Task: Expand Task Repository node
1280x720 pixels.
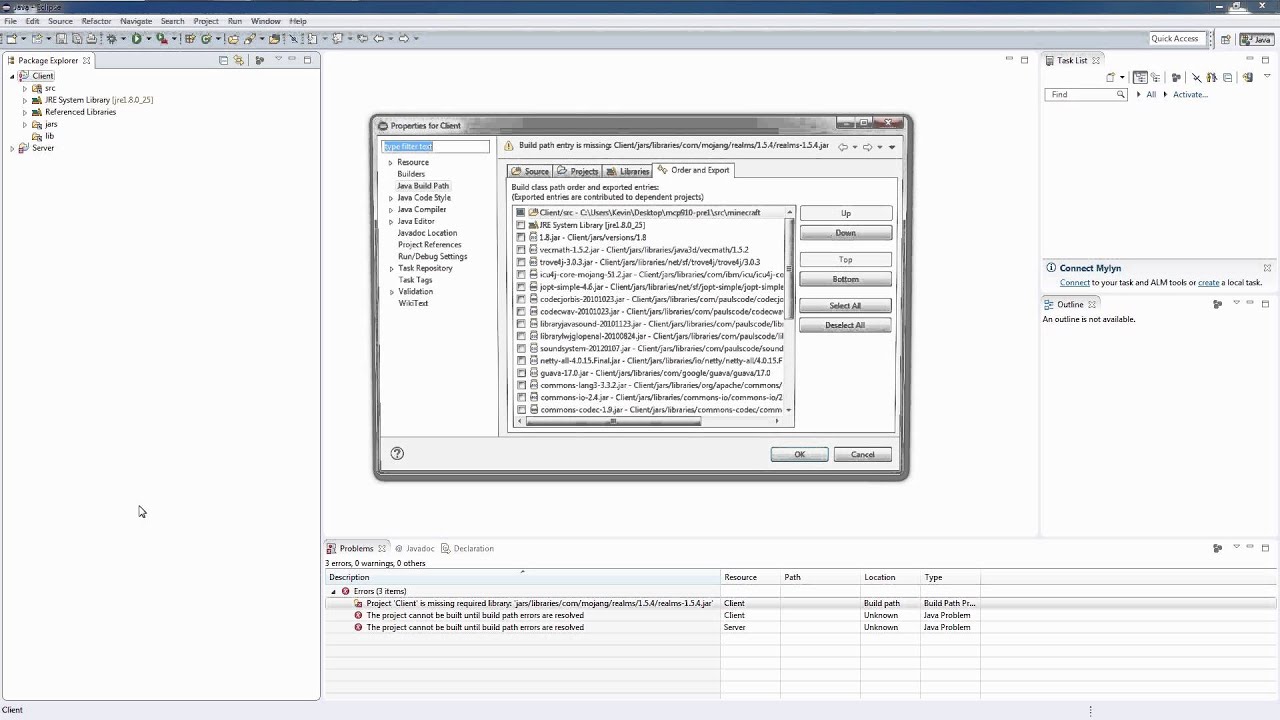Action: click(391, 269)
